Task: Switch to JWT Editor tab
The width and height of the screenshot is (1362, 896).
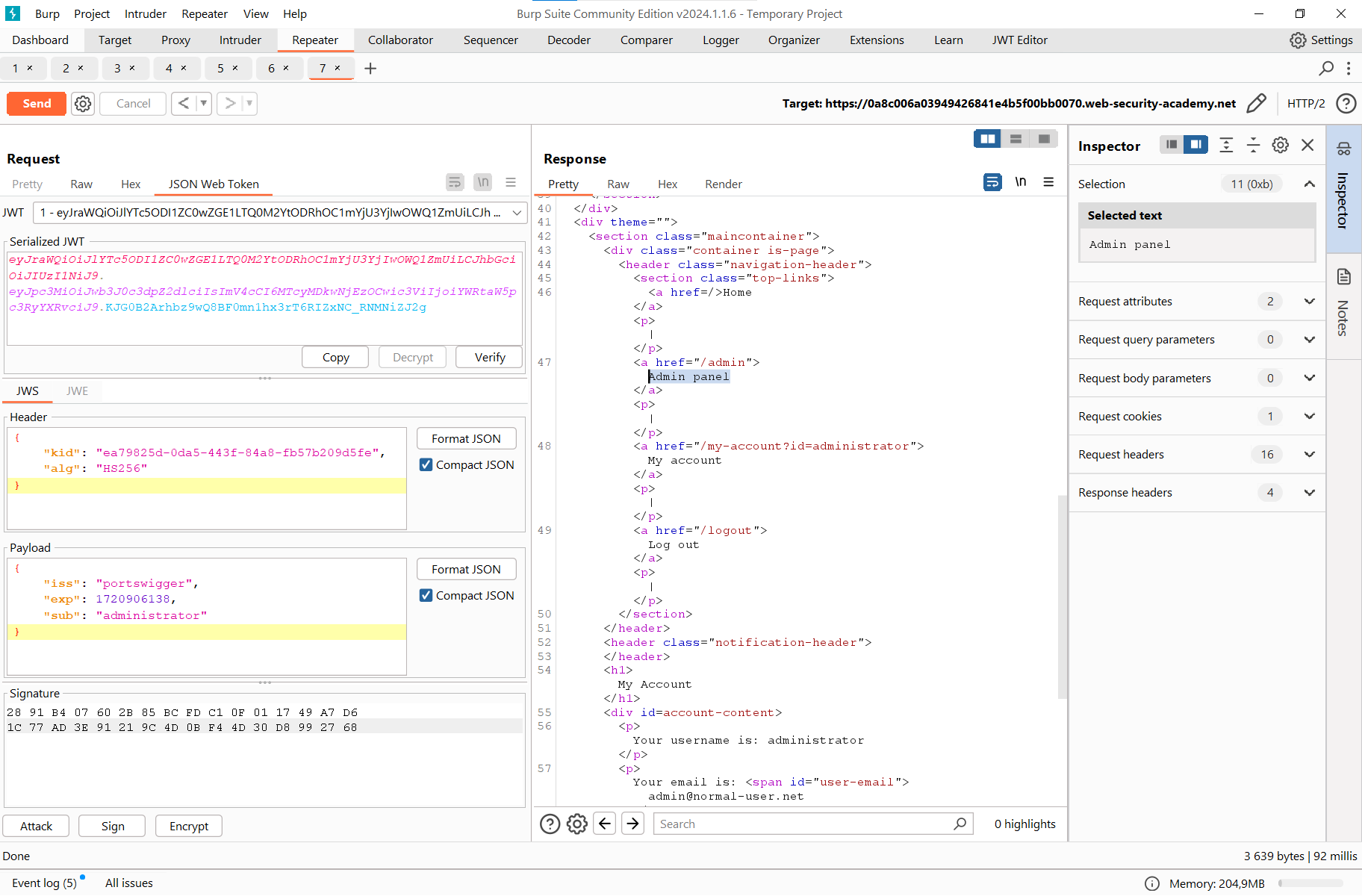Action: click(x=1019, y=40)
